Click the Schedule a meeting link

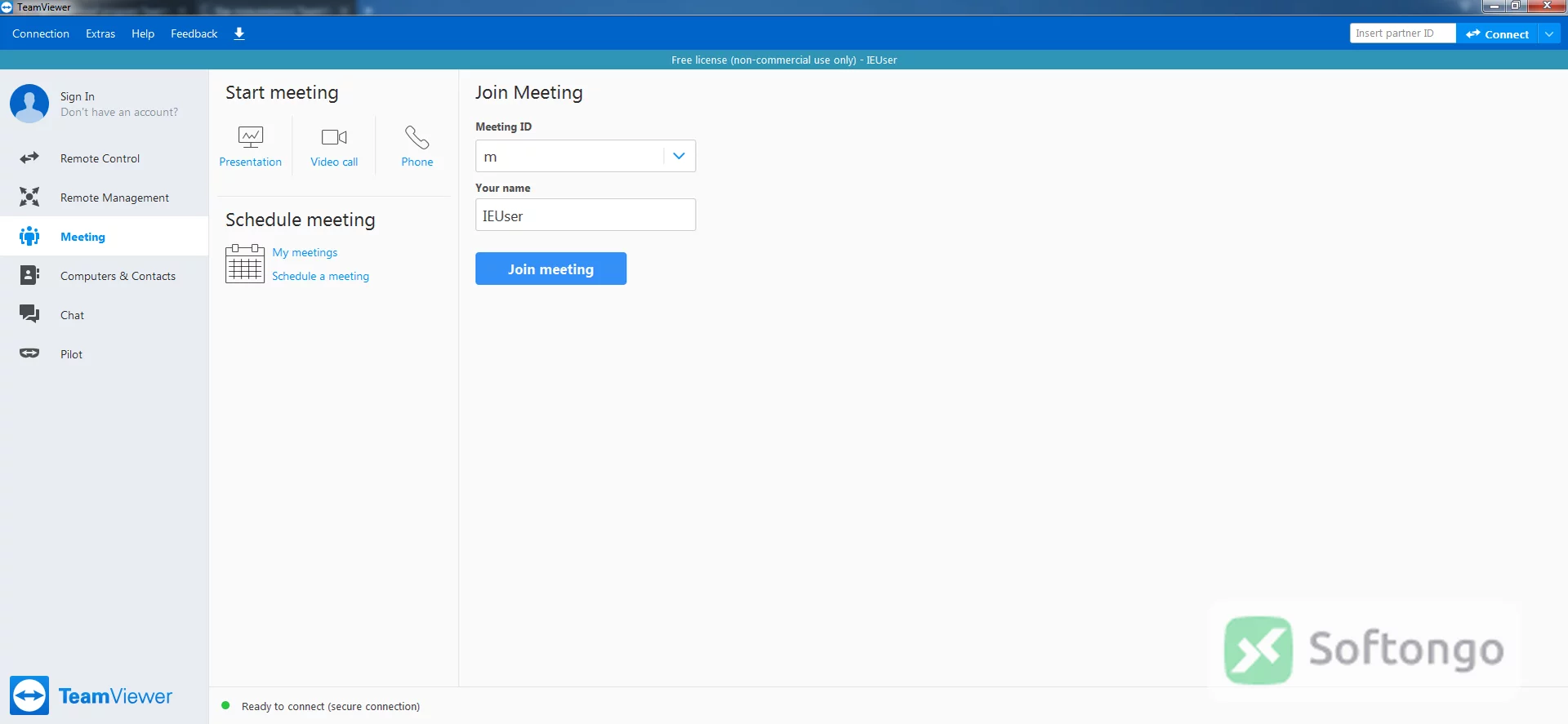tap(320, 276)
